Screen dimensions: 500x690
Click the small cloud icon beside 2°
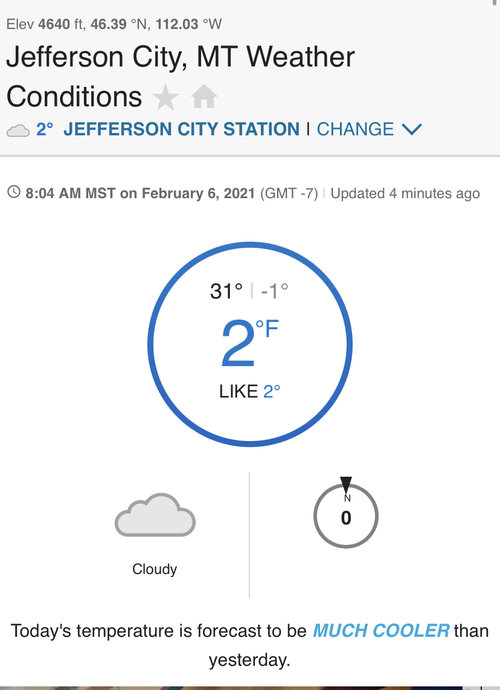pyautogui.click(x=18, y=130)
